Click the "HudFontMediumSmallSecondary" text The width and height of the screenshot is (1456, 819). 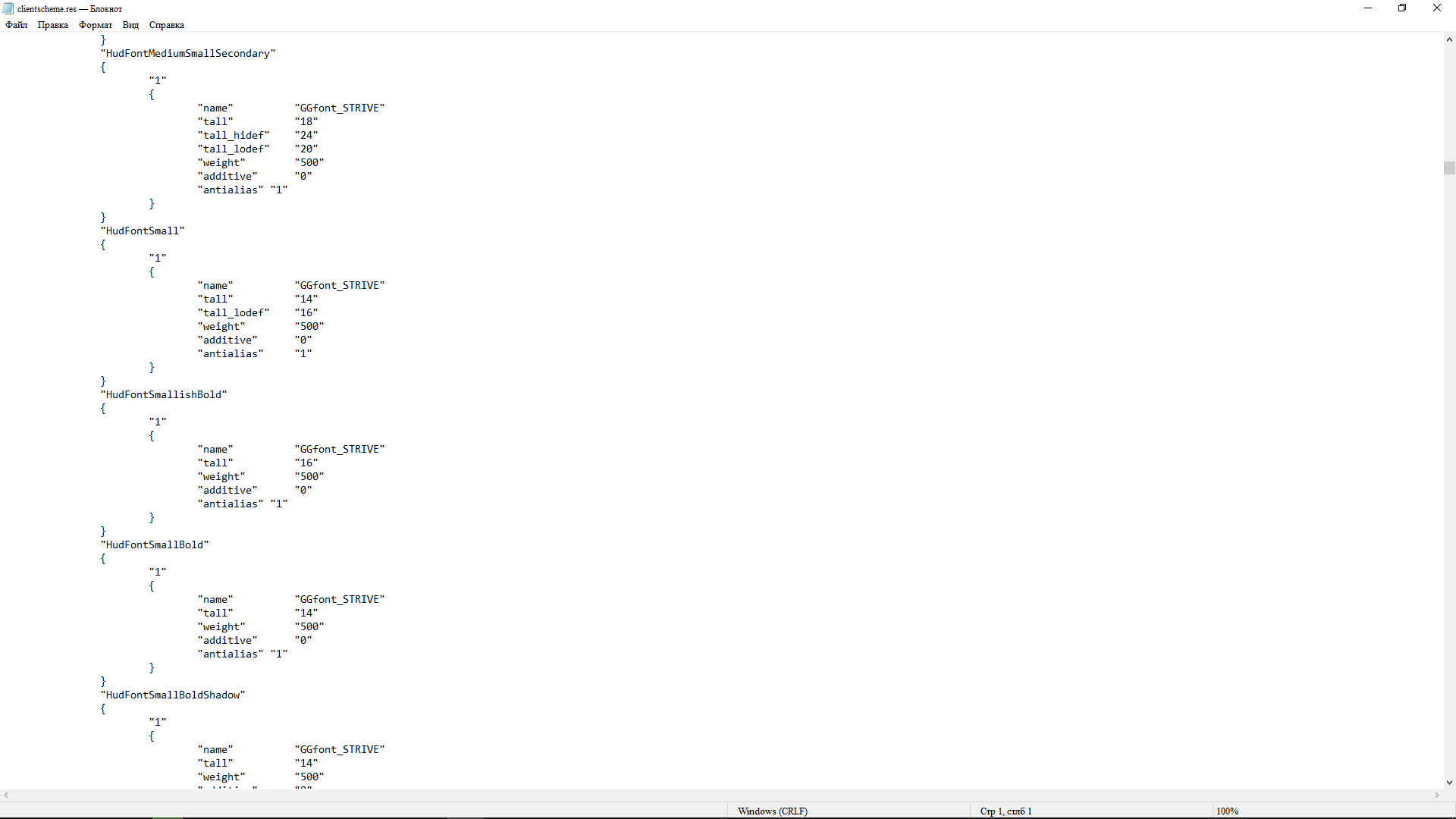click(187, 53)
